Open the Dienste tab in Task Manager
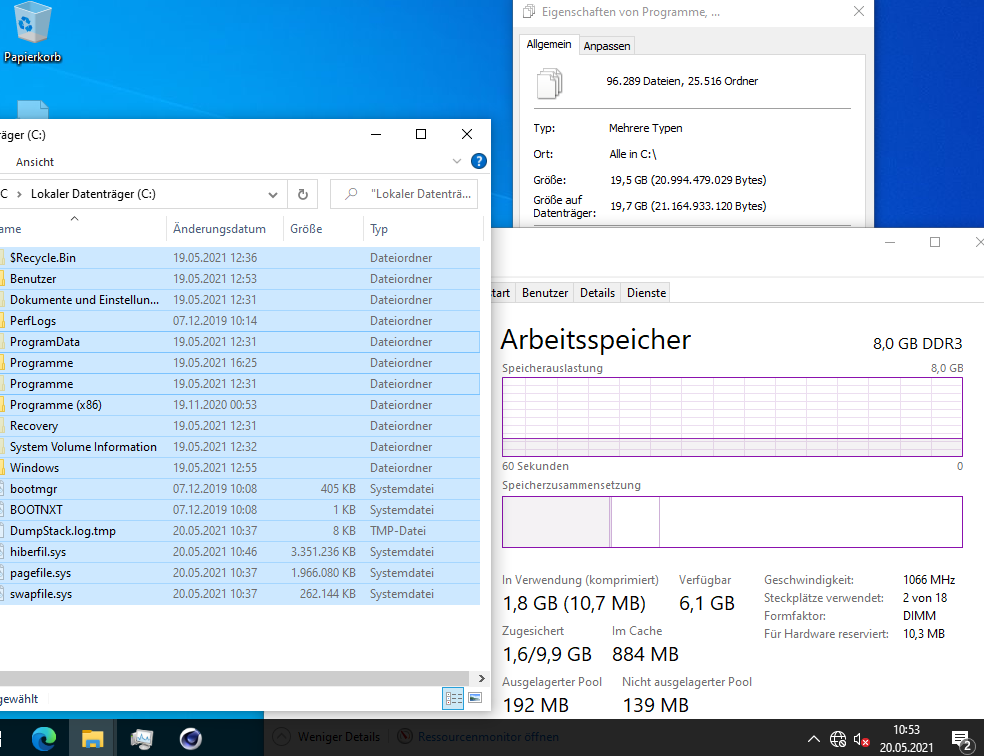 [x=646, y=293]
